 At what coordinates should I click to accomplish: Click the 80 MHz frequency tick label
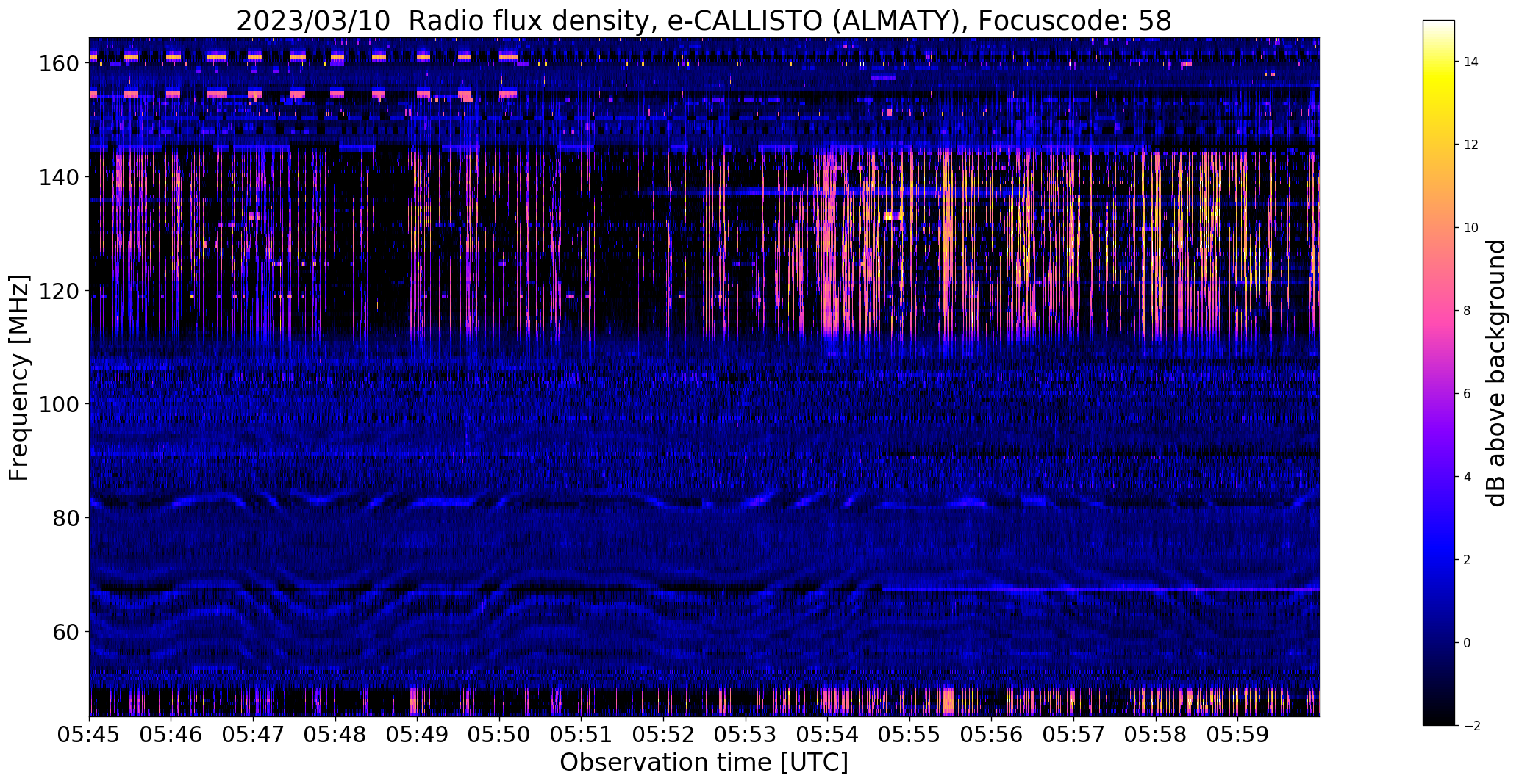(x=65, y=518)
